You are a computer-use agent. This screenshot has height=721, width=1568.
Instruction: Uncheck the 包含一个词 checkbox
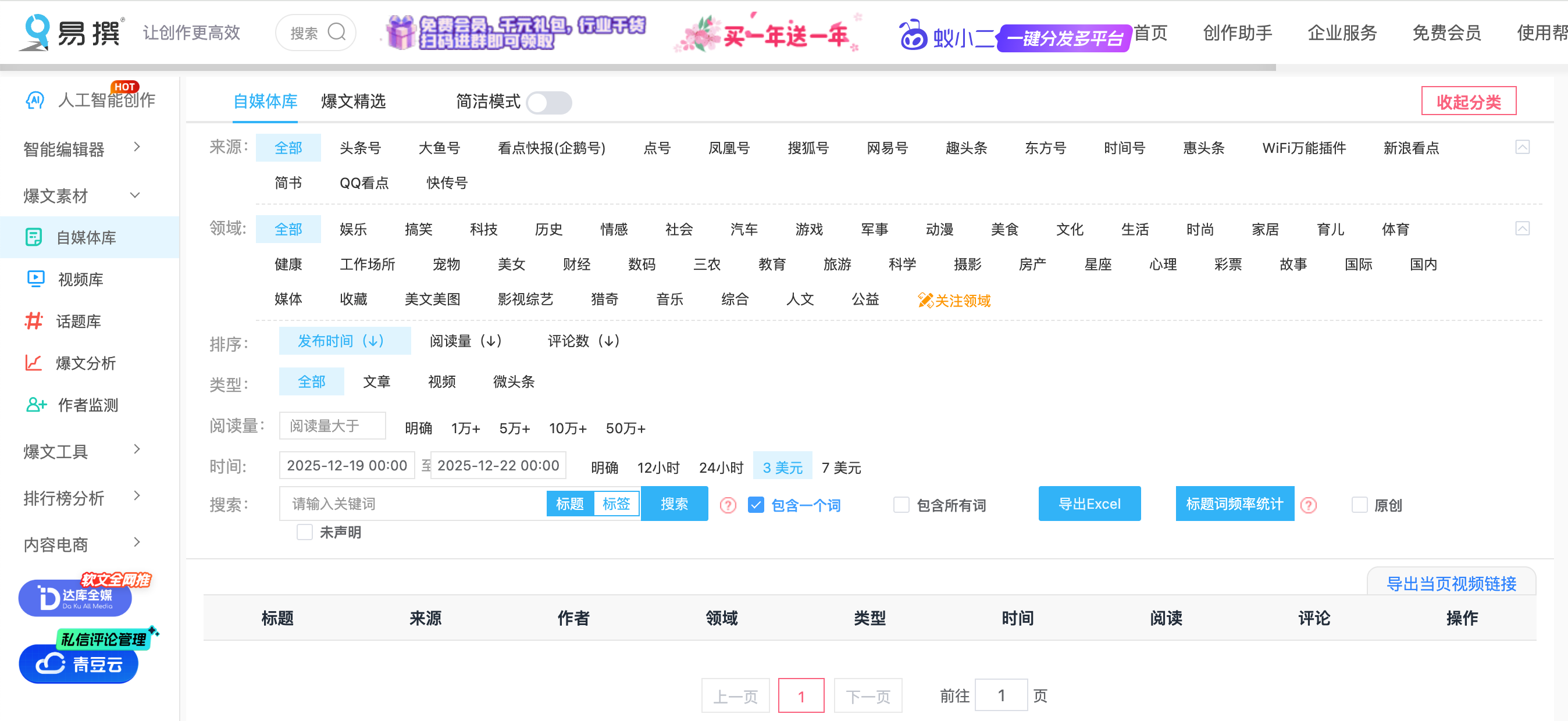tap(756, 504)
